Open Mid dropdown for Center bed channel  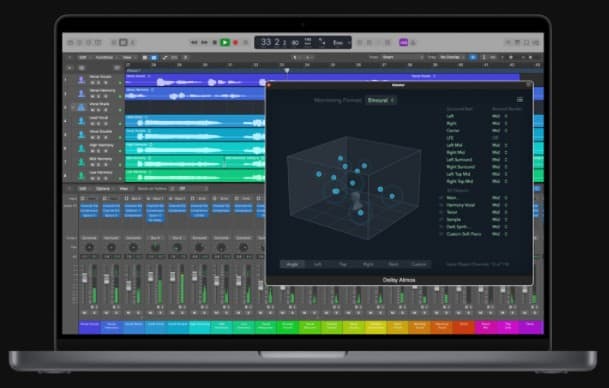[499, 130]
